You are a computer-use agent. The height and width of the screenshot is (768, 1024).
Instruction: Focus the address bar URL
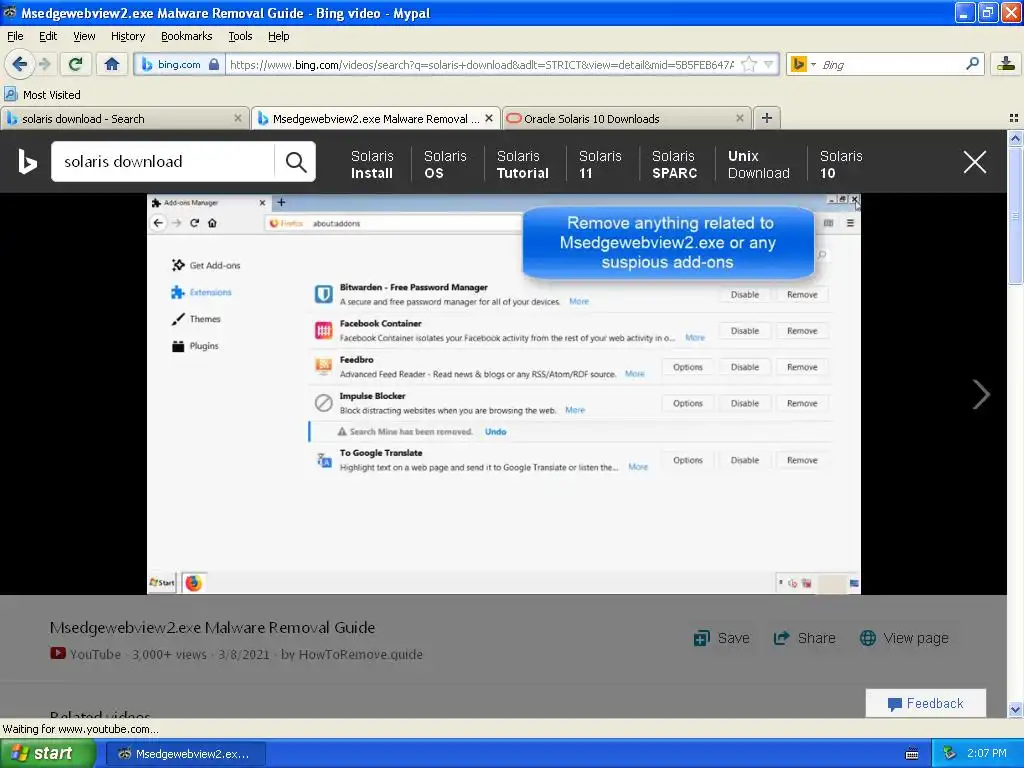coord(482,64)
